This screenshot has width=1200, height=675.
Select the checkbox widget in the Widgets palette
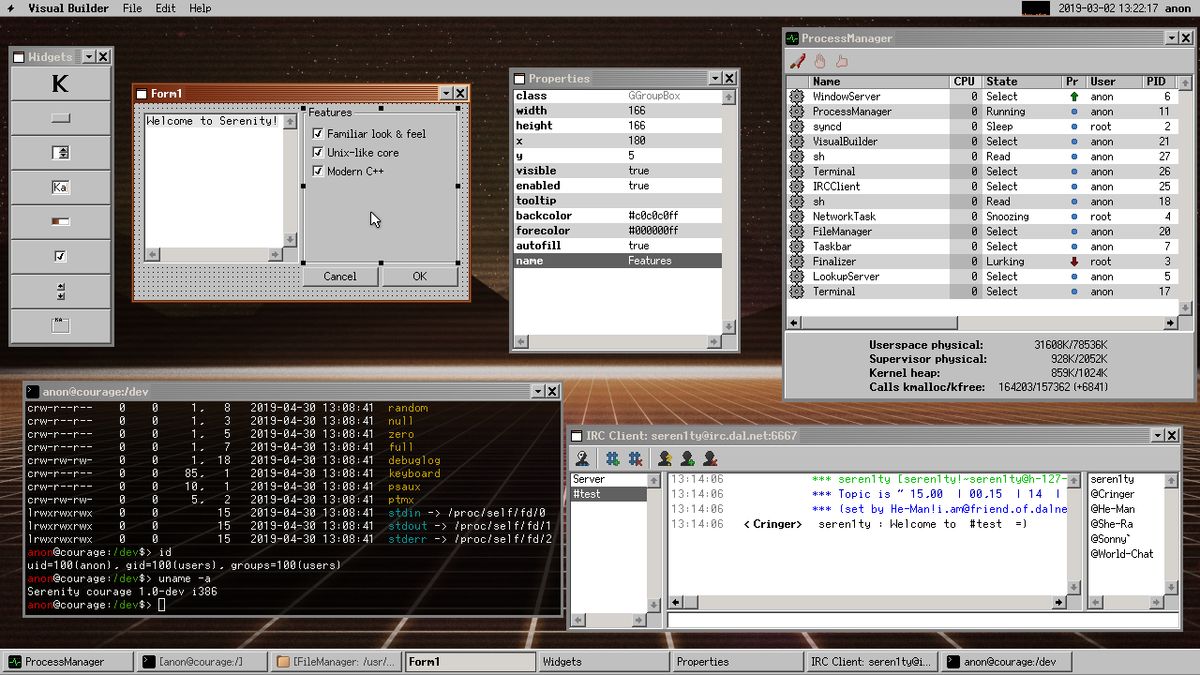pos(61,254)
